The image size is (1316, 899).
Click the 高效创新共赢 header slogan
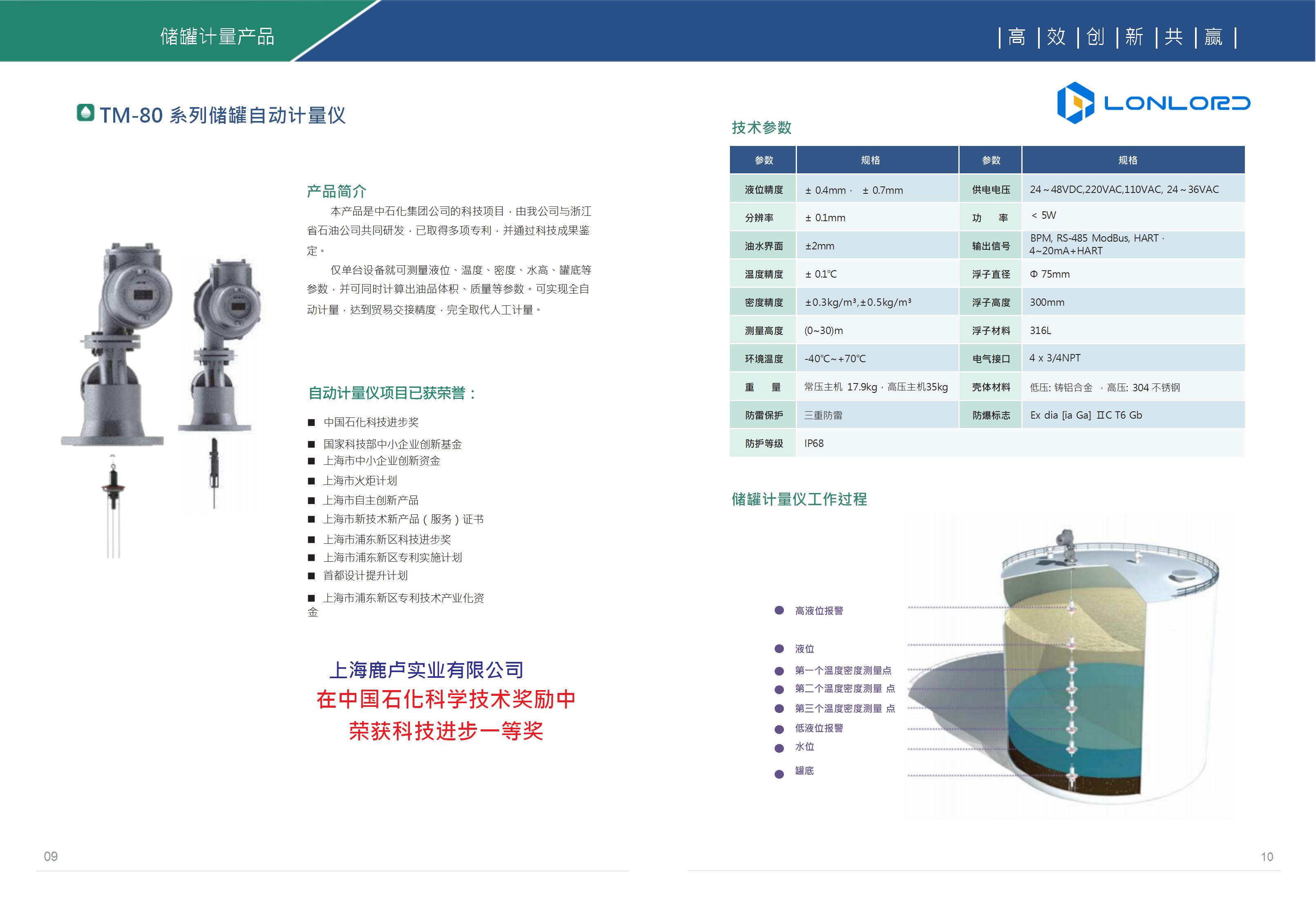(x=1117, y=37)
